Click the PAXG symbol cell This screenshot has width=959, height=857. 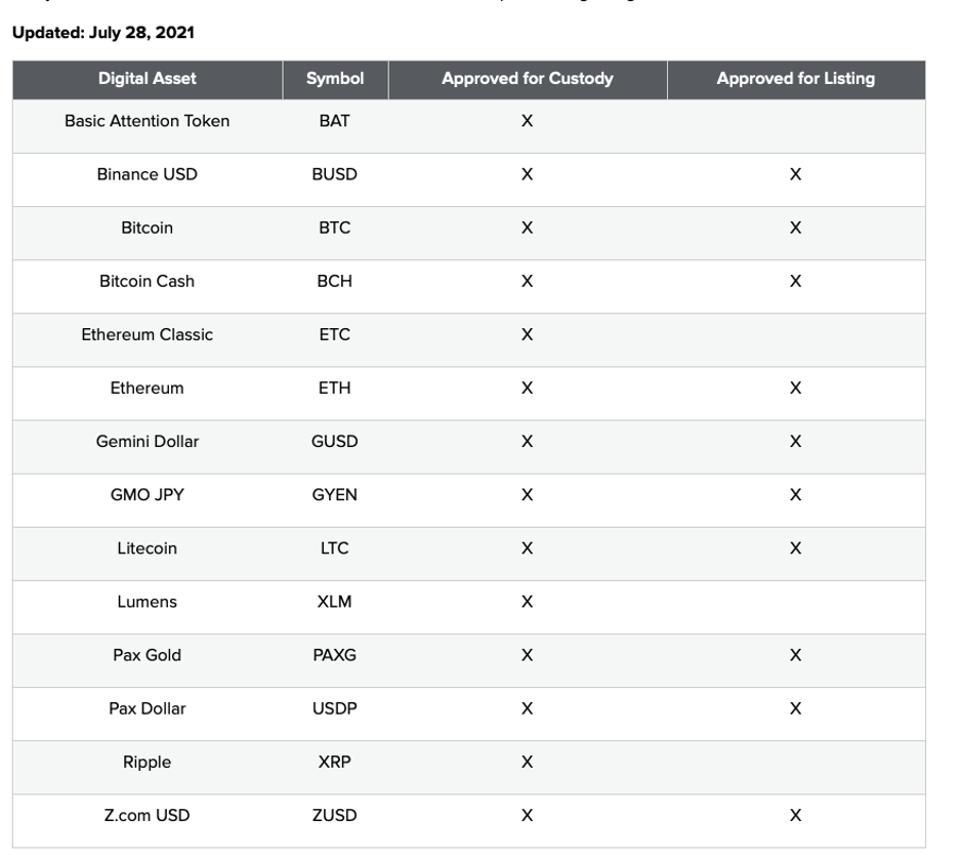[334, 656]
